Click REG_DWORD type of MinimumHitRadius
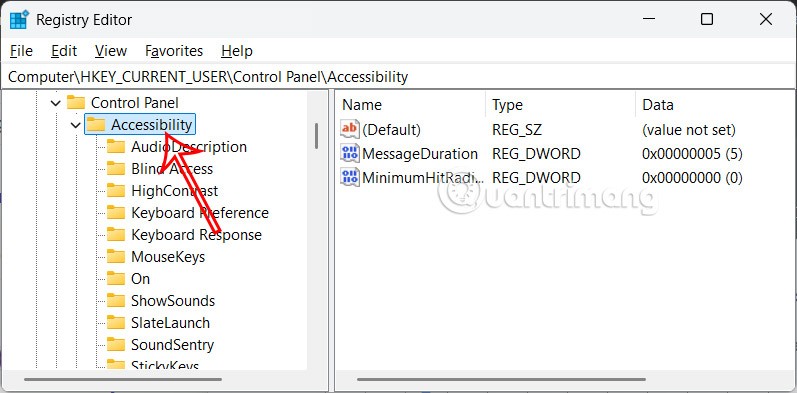797x393 pixels. pos(536,177)
